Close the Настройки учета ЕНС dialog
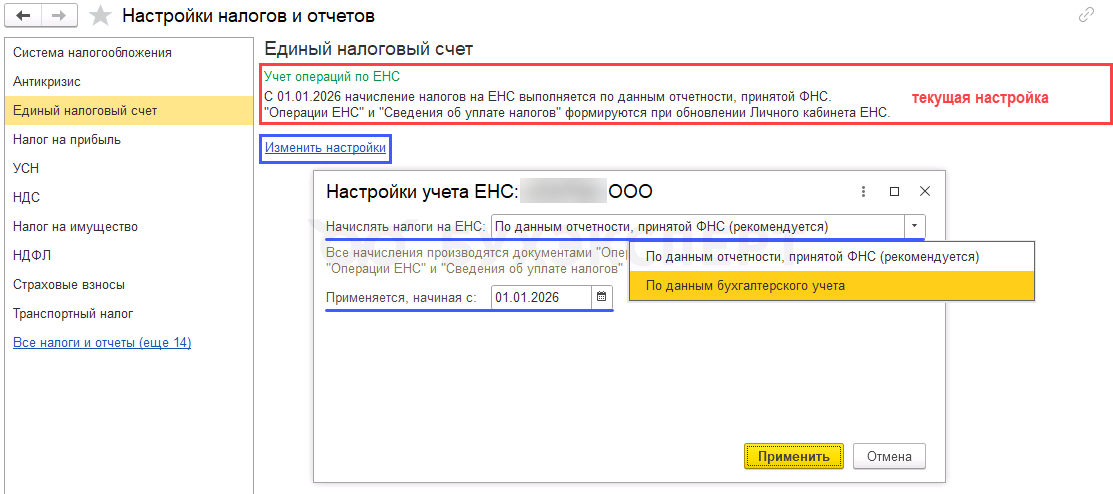The height and width of the screenshot is (494, 1113). [x=924, y=192]
